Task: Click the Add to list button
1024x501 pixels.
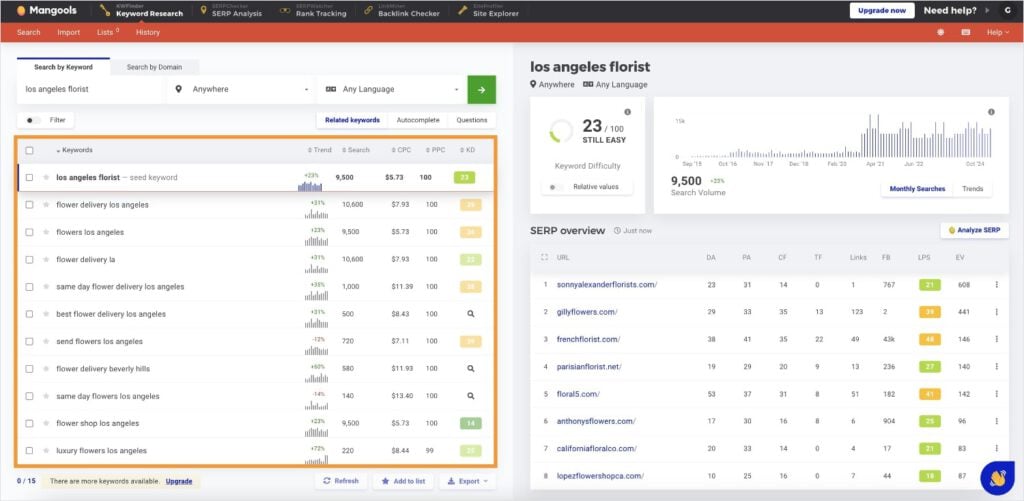Action: tap(403, 481)
